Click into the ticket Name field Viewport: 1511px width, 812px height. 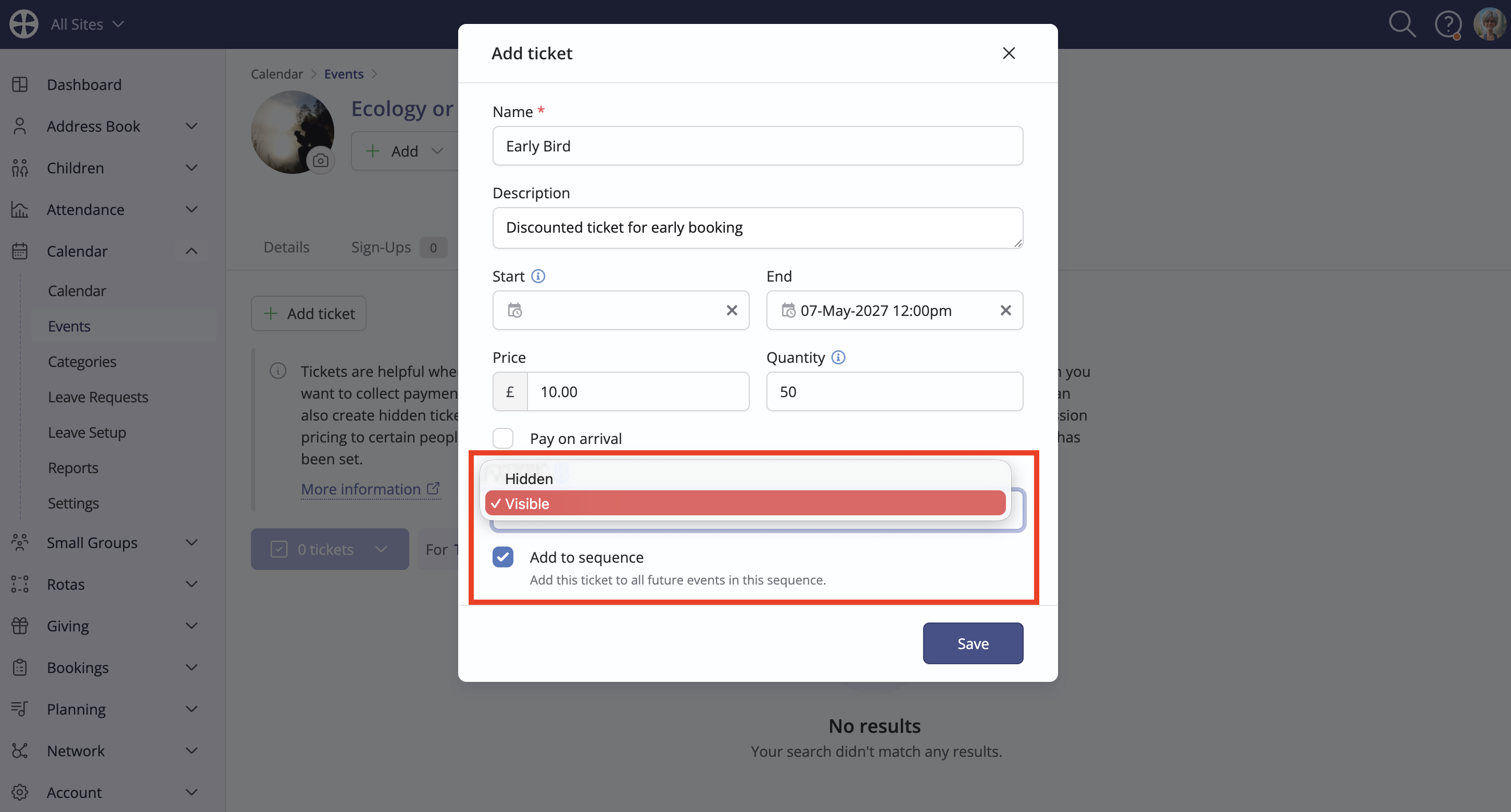(757, 146)
